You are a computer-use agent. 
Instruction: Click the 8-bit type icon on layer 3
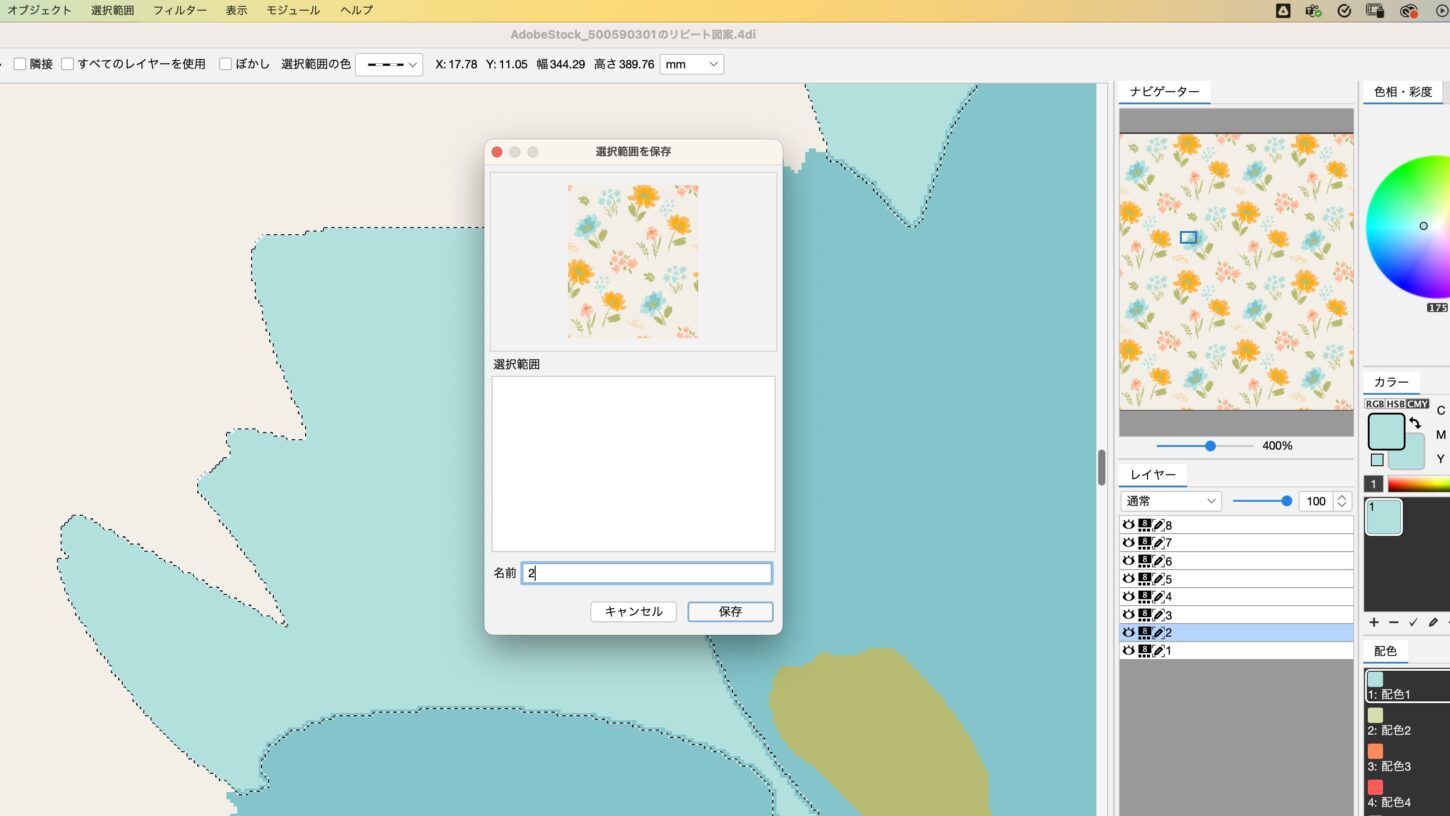[x=1144, y=615]
